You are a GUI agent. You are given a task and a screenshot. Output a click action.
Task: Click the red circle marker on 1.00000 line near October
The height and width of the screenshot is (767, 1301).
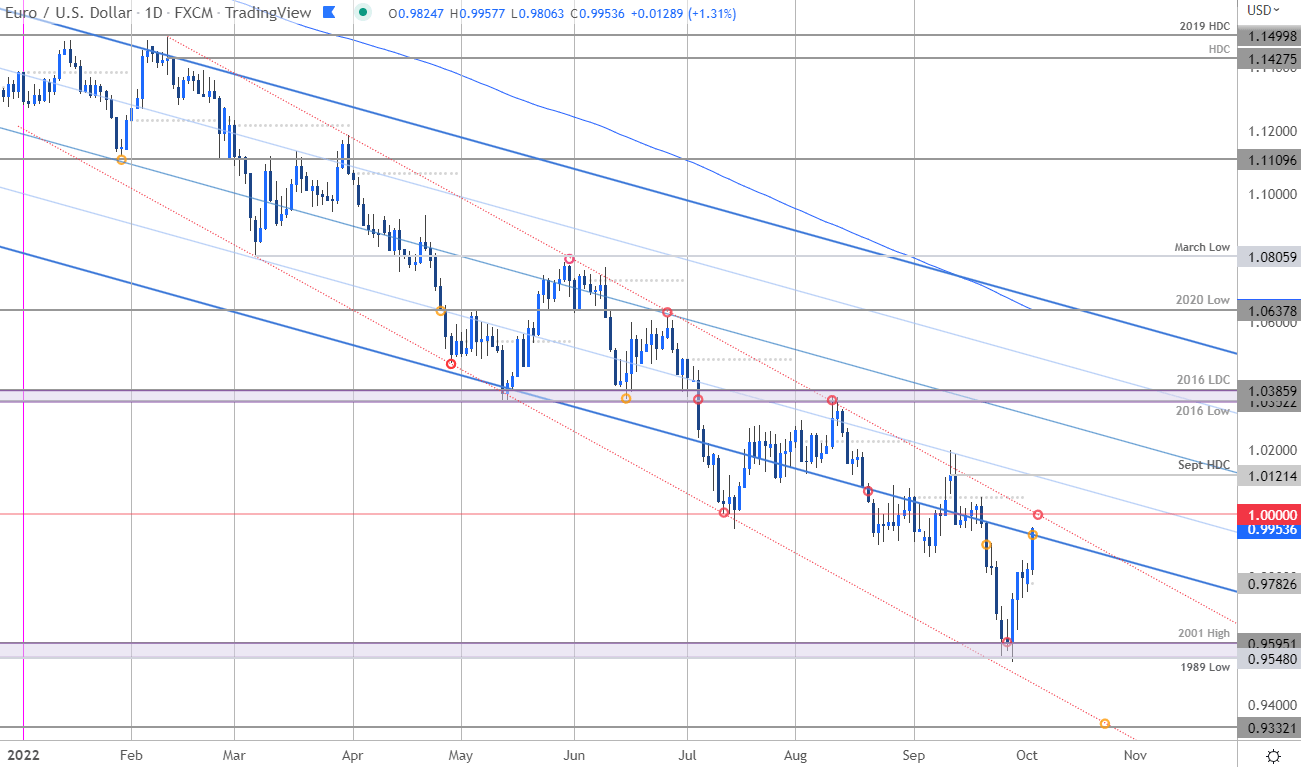pos(1038,514)
